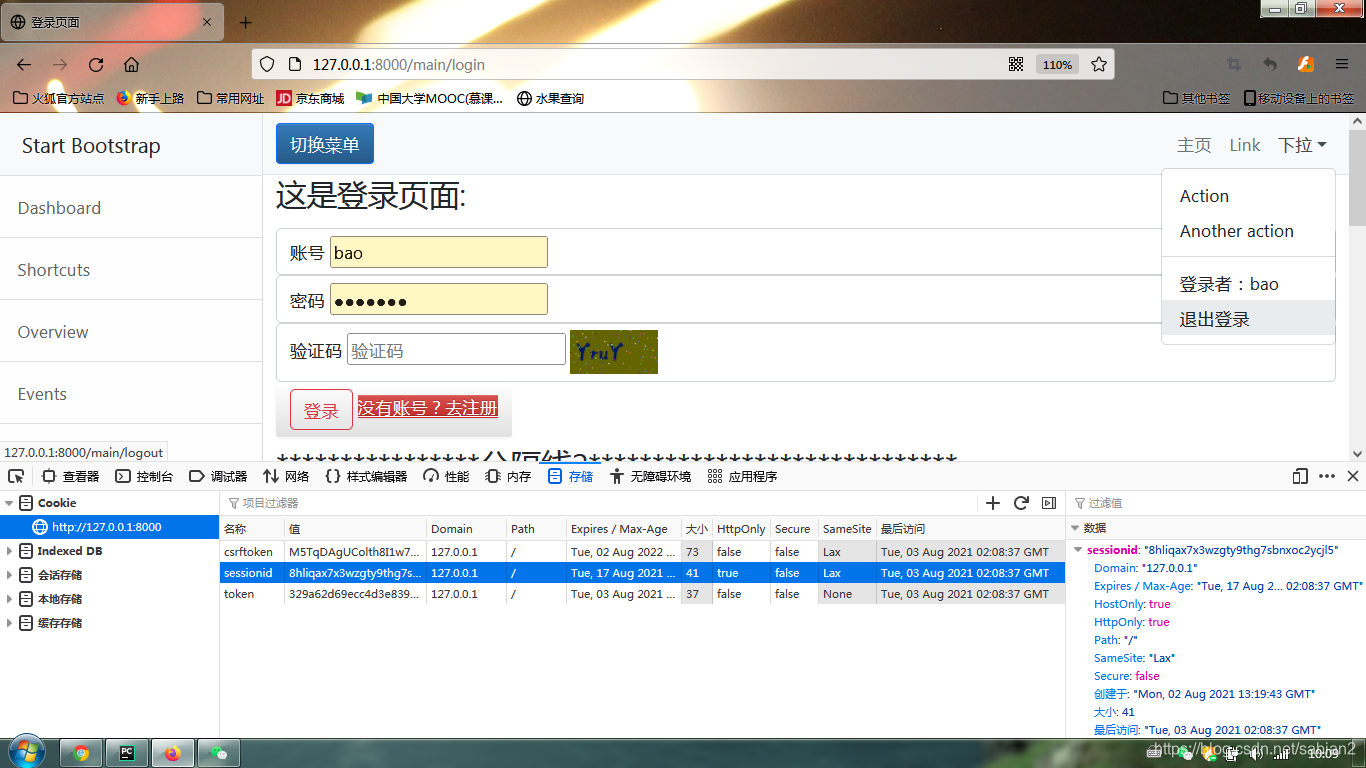This screenshot has height=768, width=1366.
Task: Click the 项目过滤器 filter field
Action: tap(600, 503)
